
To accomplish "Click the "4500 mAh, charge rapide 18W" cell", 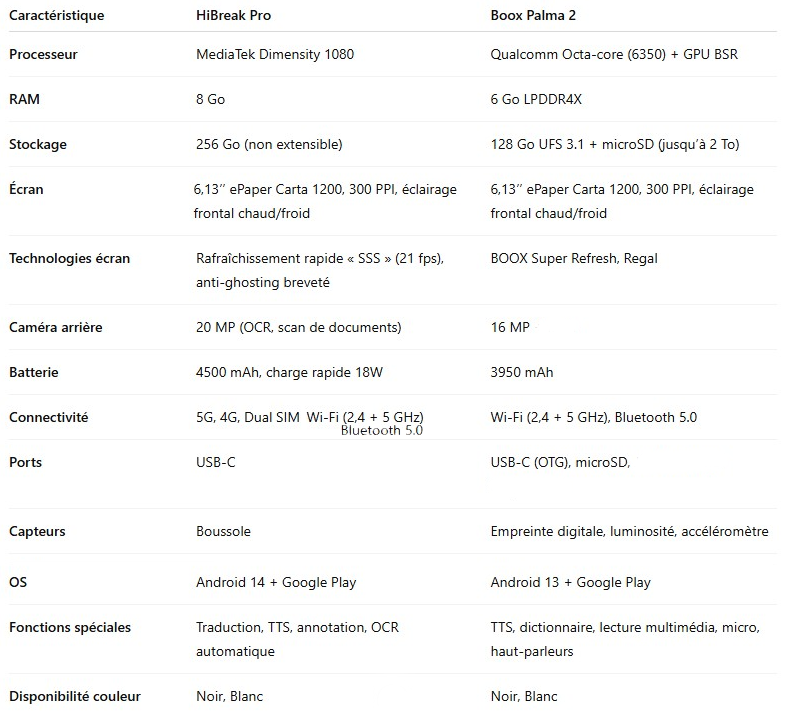I will [x=289, y=372].
